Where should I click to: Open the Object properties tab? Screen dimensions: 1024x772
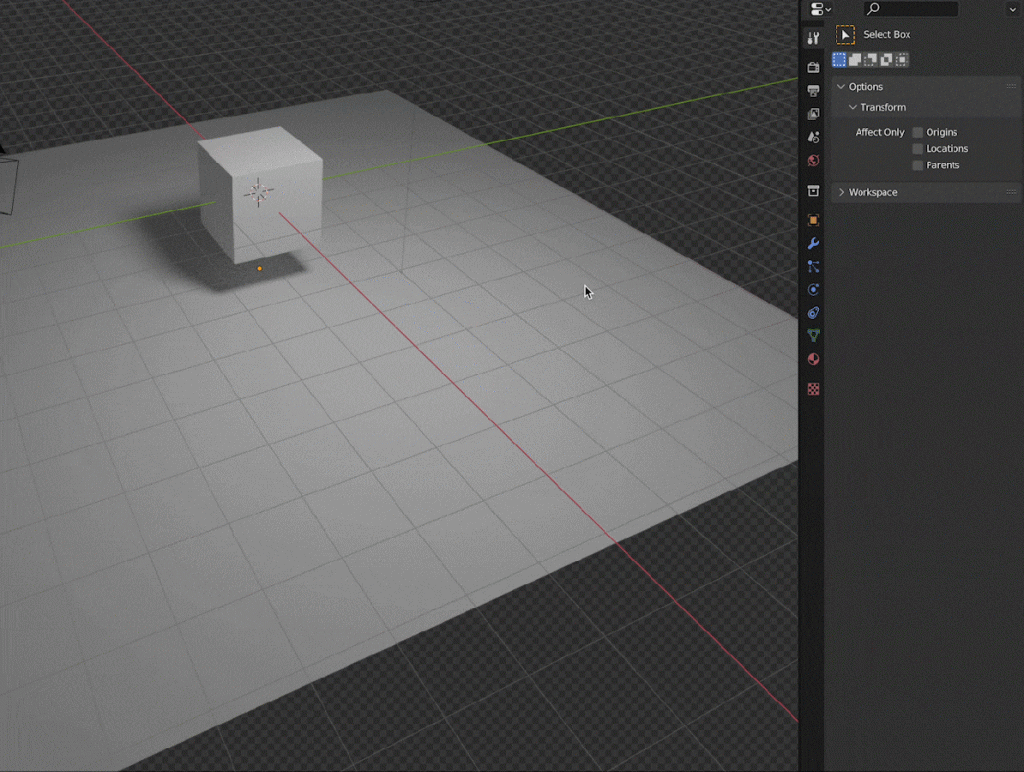[813, 220]
